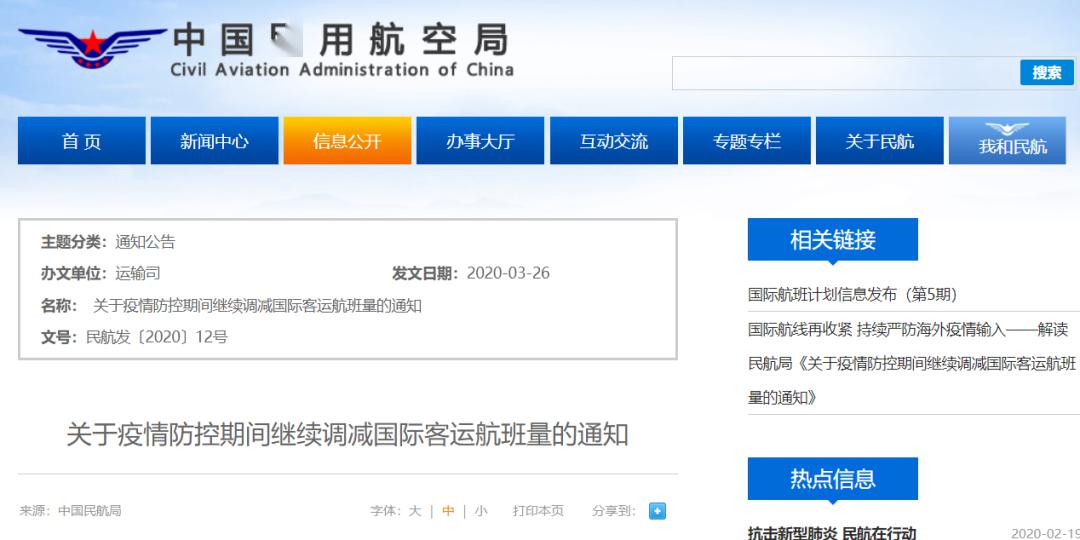Click the 相关链接 section header
This screenshot has height=540, width=1080.
click(x=833, y=240)
